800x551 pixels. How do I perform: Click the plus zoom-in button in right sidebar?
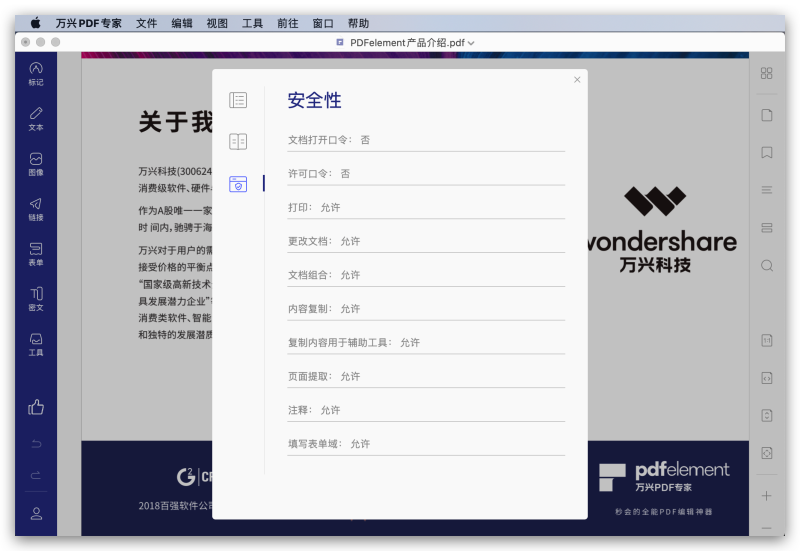[767, 496]
